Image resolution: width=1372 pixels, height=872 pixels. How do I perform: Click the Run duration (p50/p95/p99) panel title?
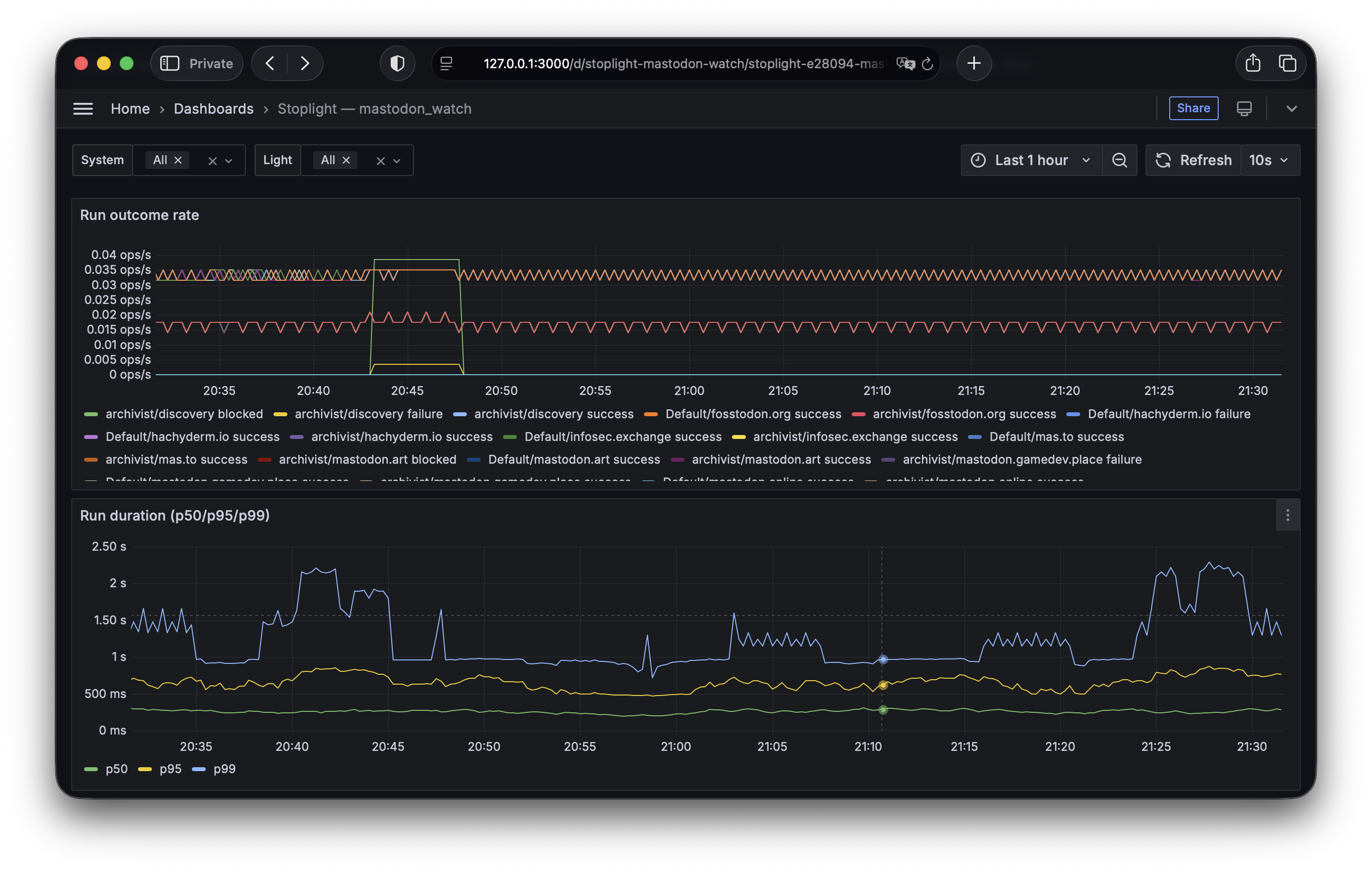click(175, 516)
